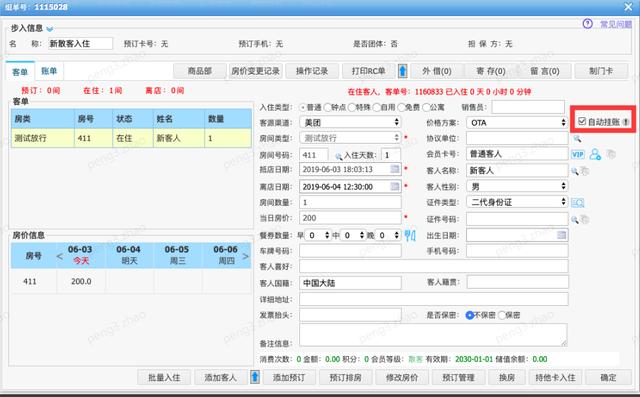This screenshot has width=640, height=397.
Task: Open the 价格方案 dropdown showing OTA
Action: (x=517, y=122)
